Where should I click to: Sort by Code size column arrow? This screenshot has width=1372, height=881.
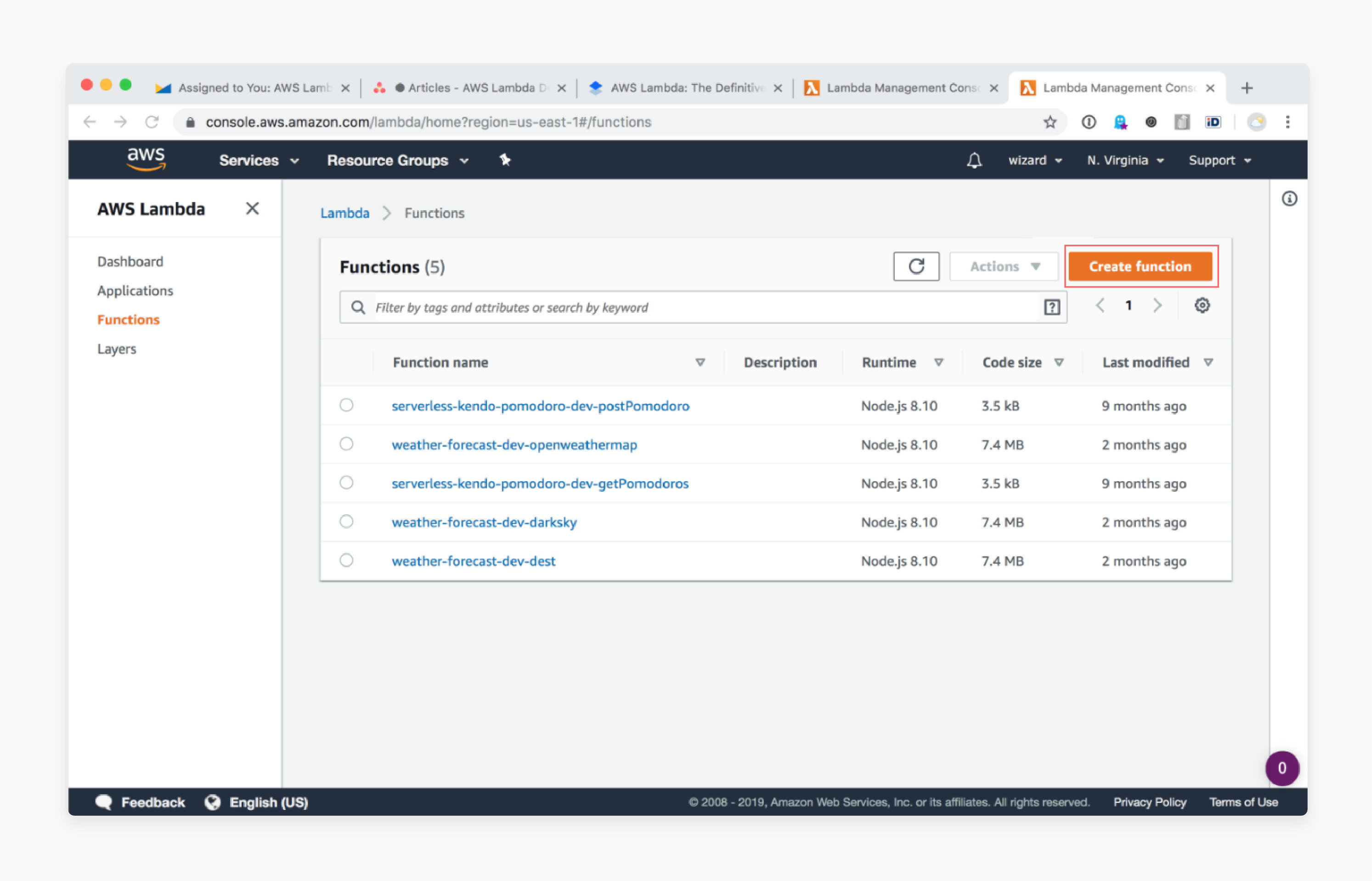(1059, 363)
